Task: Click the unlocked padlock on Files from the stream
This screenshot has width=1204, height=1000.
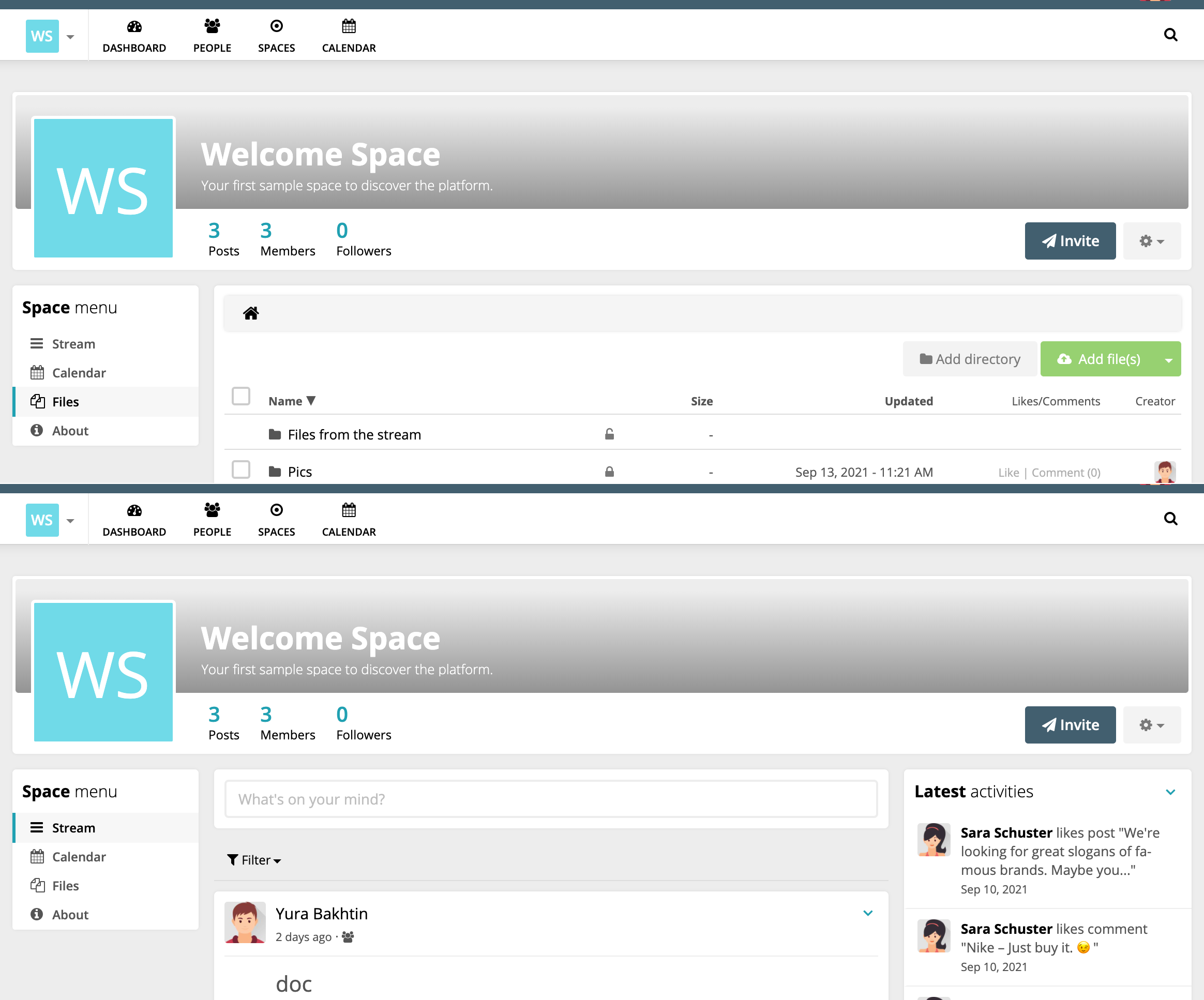Action: pyautogui.click(x=609, y=434)
